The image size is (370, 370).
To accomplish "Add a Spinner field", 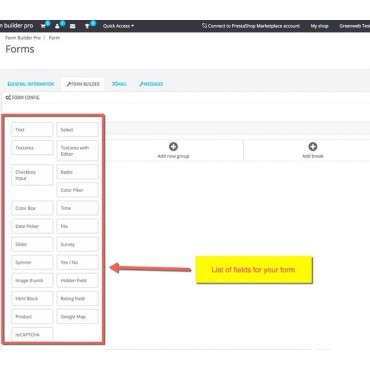I will [x=32, y=262].
